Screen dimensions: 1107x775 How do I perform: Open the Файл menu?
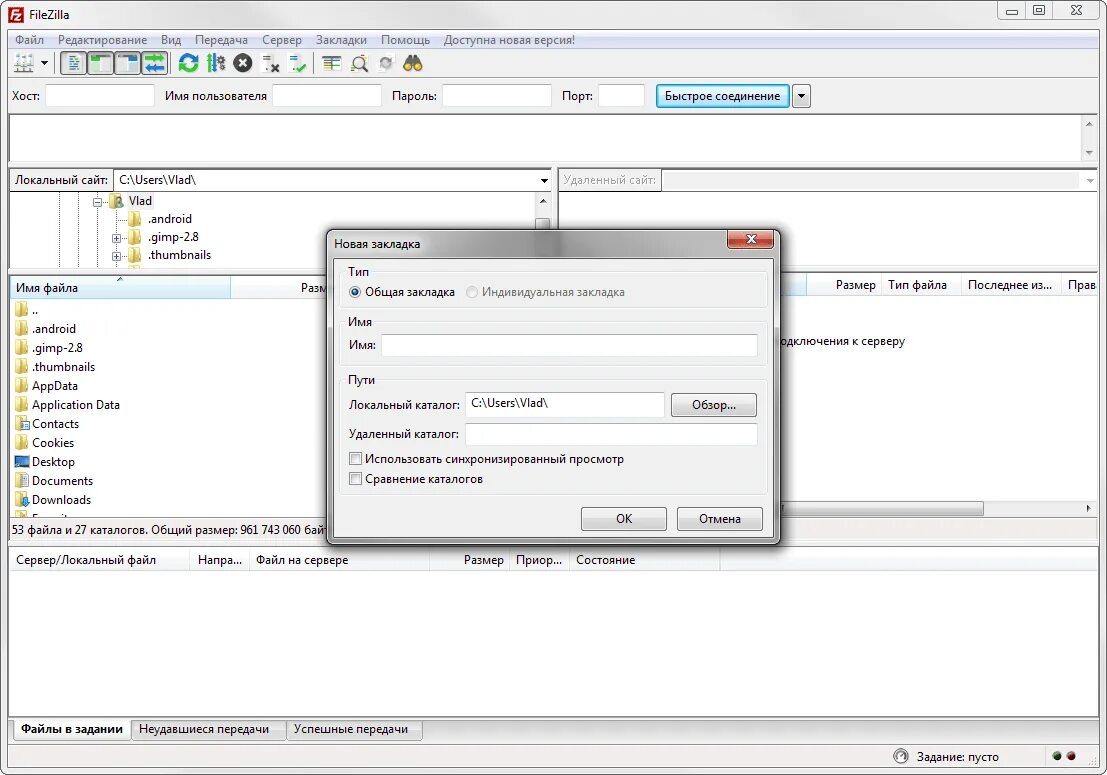(30, 40)
